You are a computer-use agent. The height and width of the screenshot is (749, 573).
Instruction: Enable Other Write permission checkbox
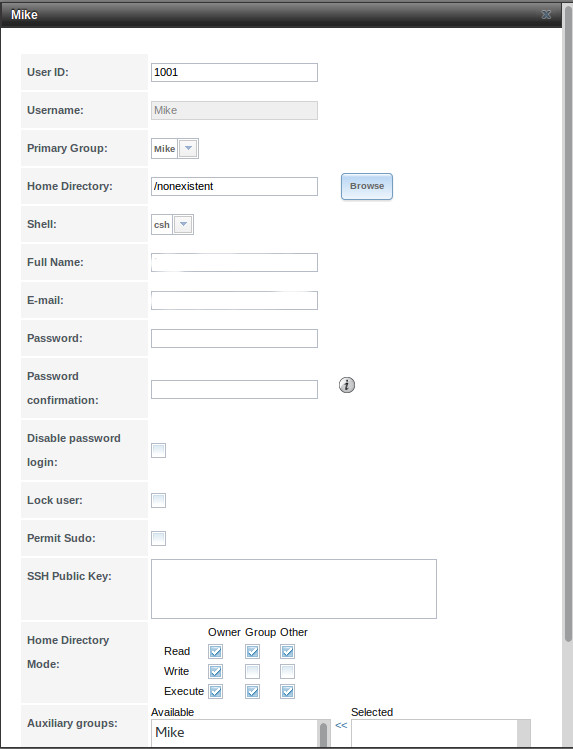pyautogui.click(x=287, y=672)
